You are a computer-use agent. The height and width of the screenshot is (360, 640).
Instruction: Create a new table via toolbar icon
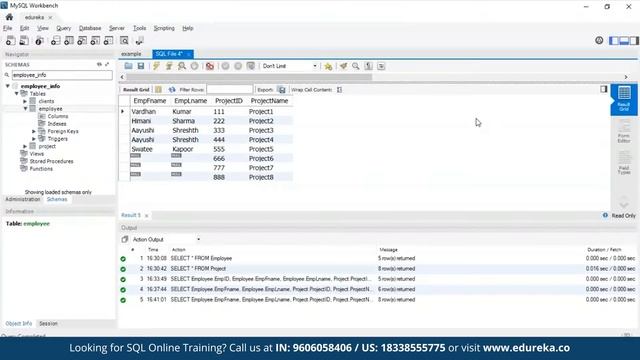(x=69, y=40)
